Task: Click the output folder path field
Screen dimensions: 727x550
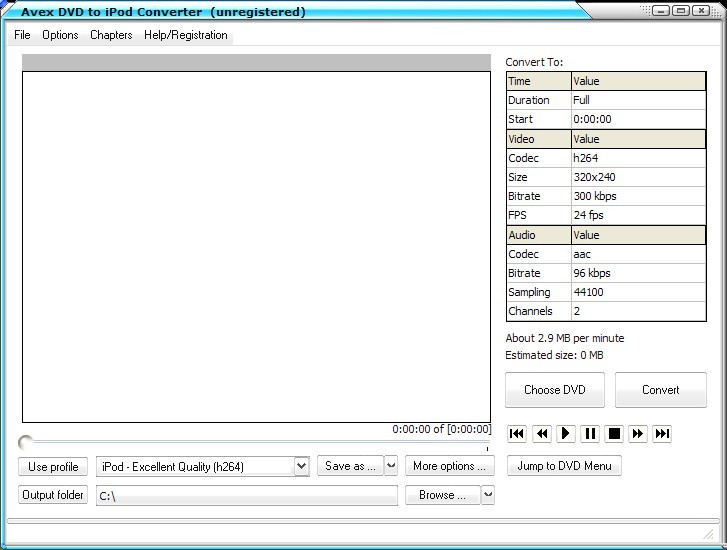Action: [247, 496]
